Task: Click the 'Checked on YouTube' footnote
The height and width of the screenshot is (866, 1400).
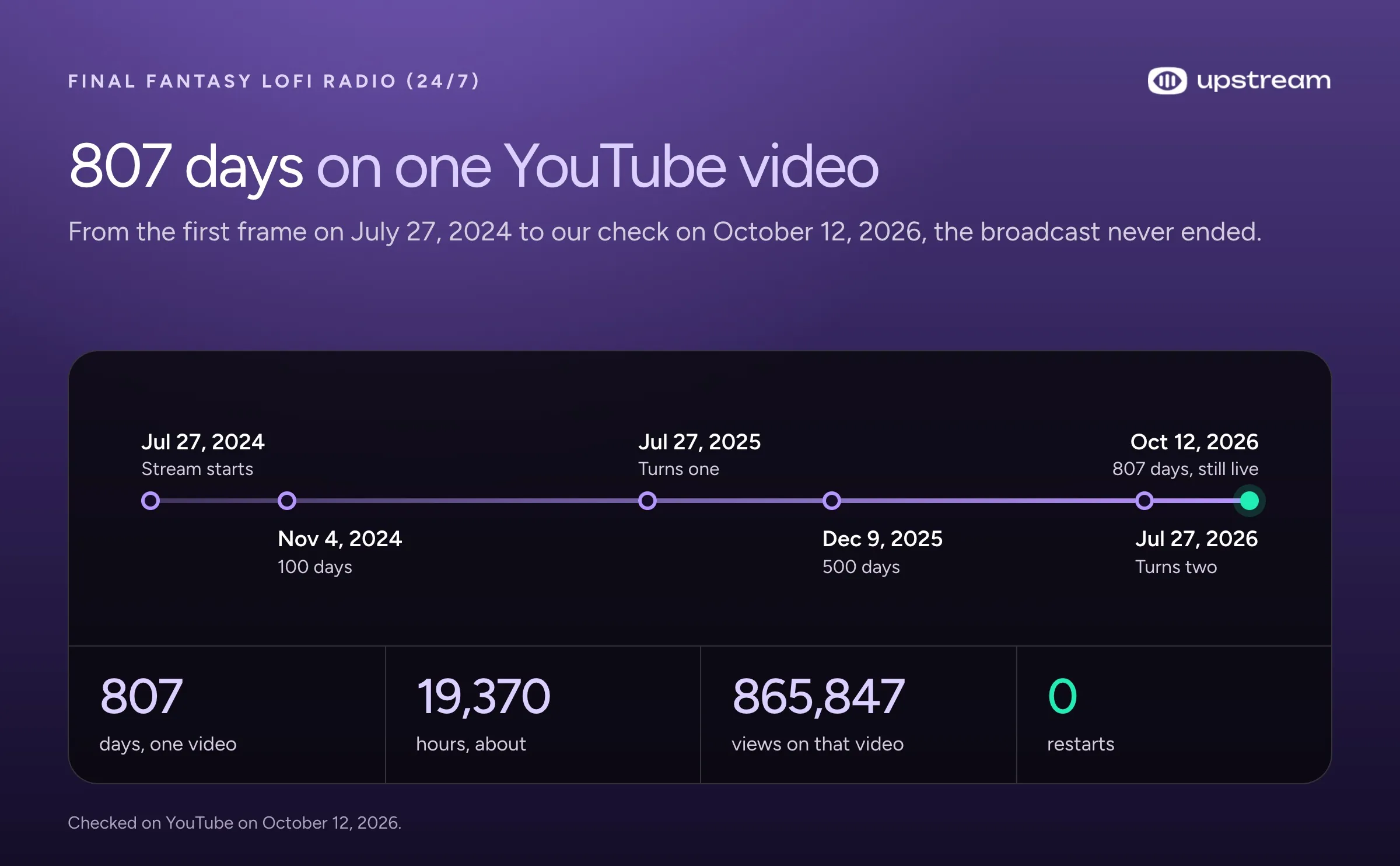Action: pos(235,823)
